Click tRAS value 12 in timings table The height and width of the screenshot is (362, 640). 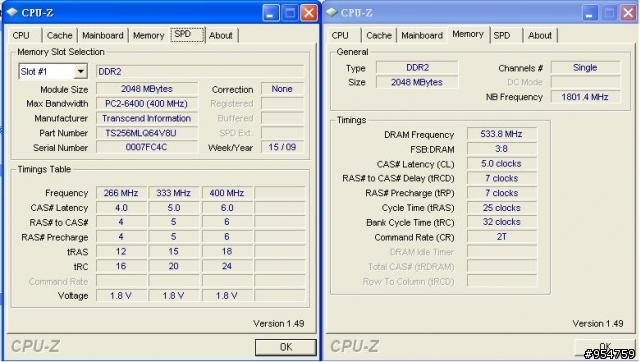pos(121,252)
